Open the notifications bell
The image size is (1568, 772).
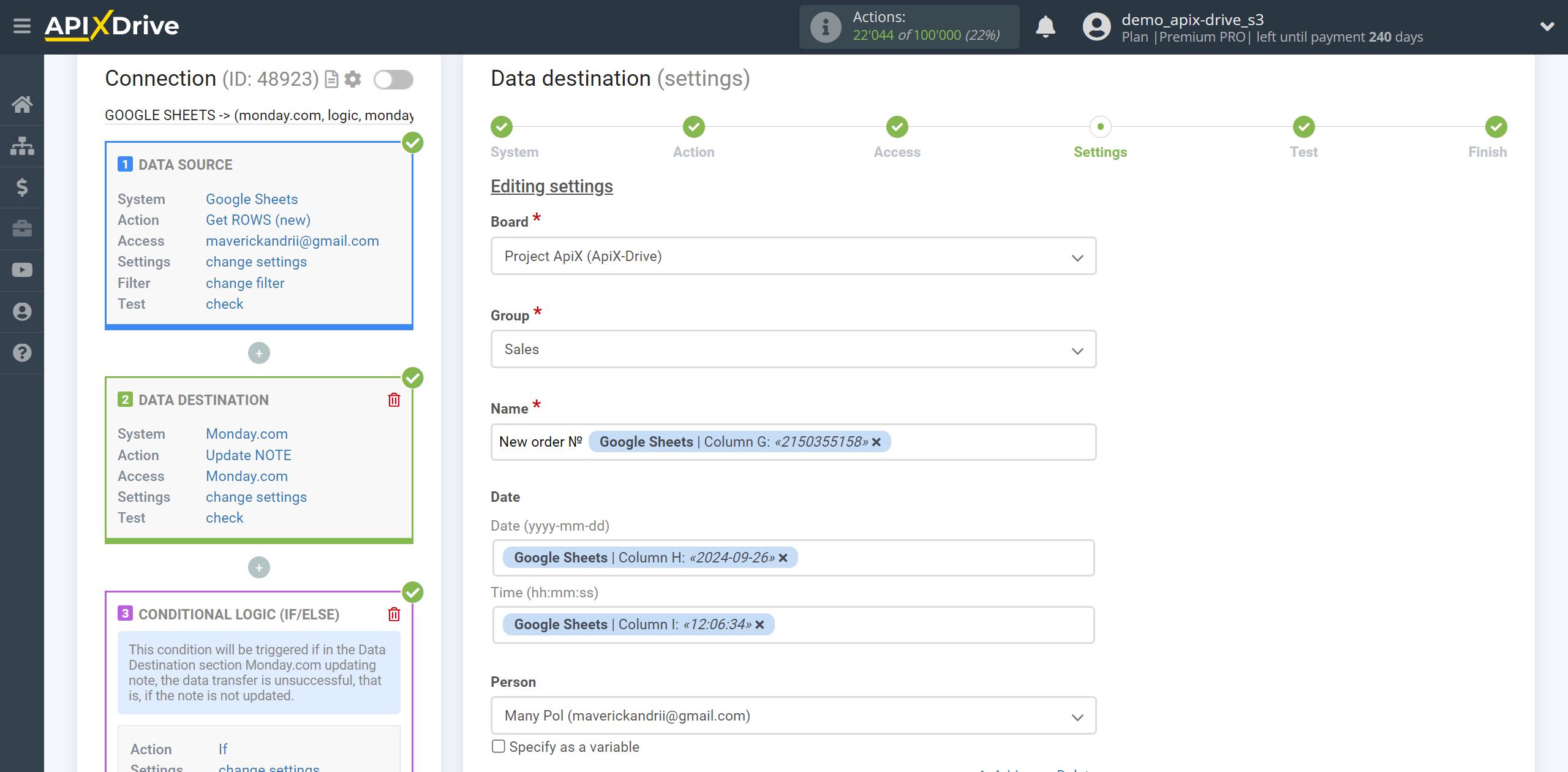coord(1046,27)
